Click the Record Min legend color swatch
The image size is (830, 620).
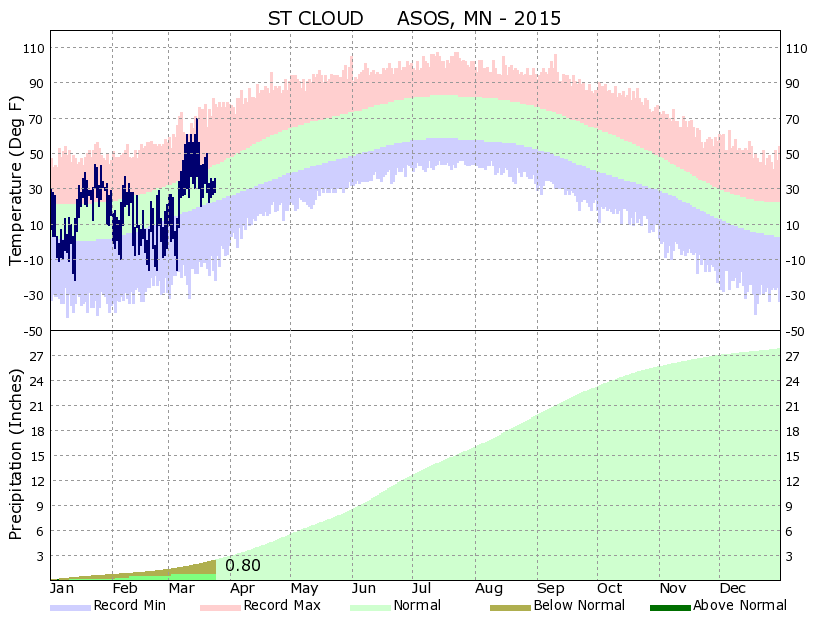(70, 608)
